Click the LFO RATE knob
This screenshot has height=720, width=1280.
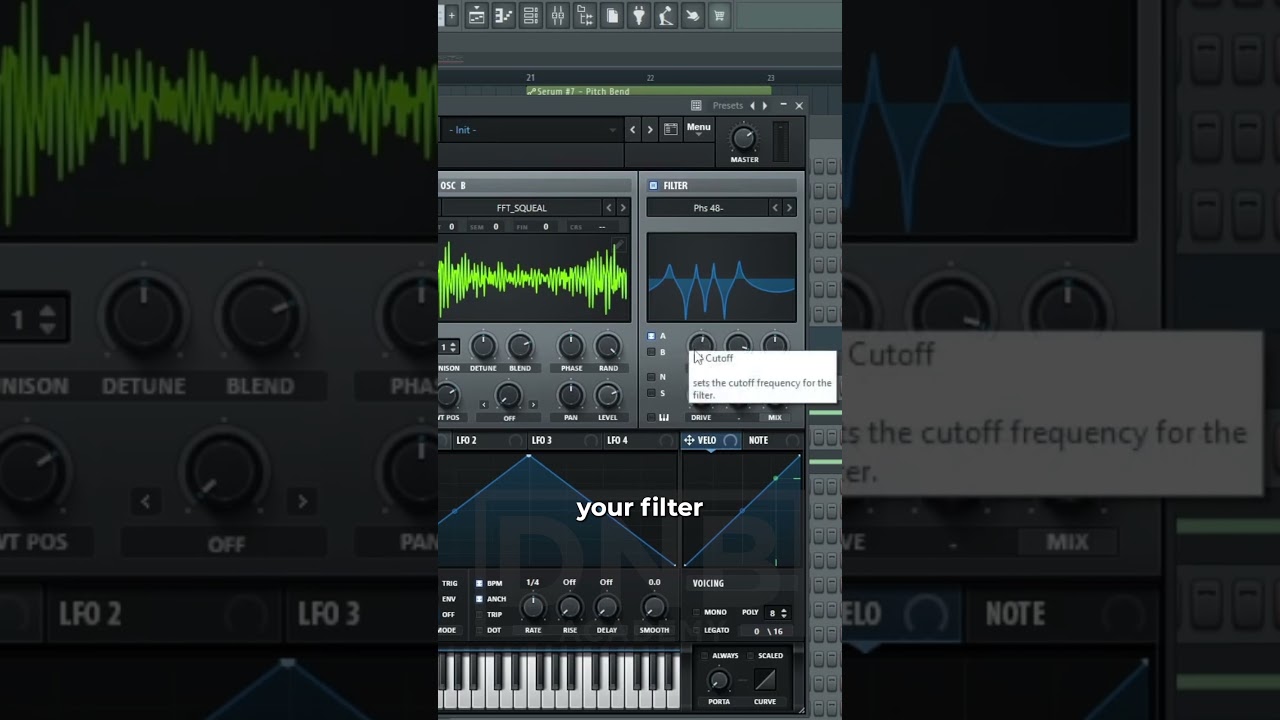tap(533, 607)
